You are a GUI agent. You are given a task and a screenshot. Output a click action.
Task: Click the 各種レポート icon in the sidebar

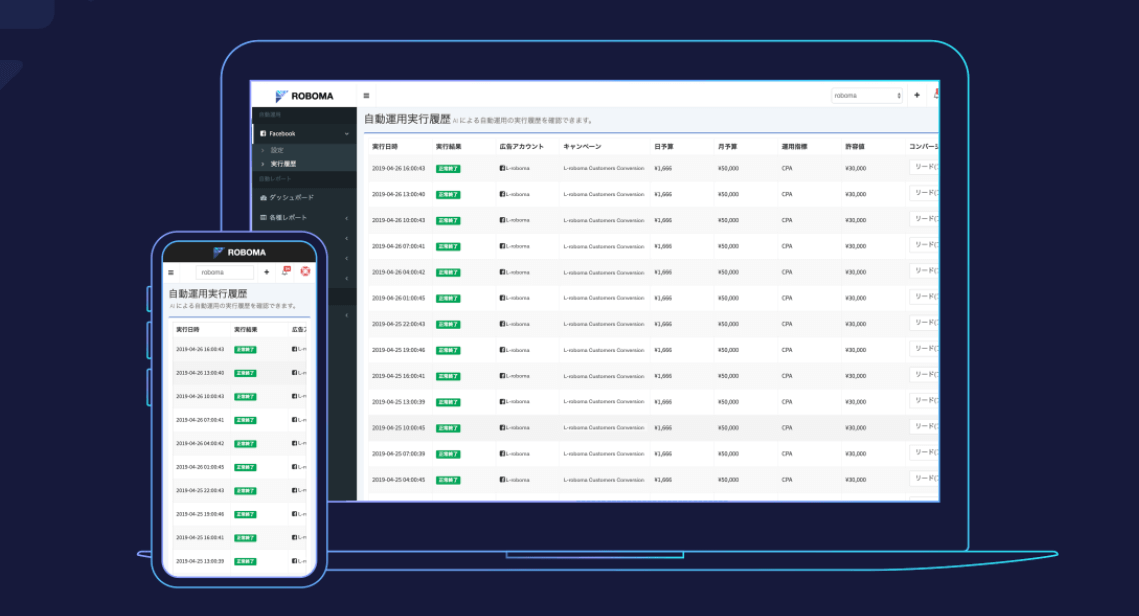(x=263, y=217)
